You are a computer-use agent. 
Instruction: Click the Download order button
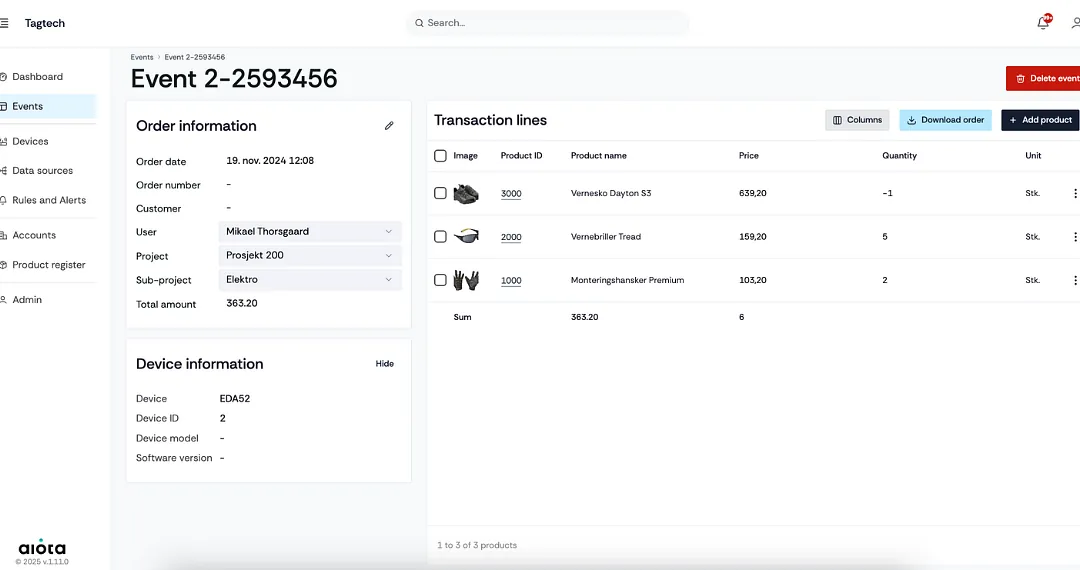click(945, 120)
